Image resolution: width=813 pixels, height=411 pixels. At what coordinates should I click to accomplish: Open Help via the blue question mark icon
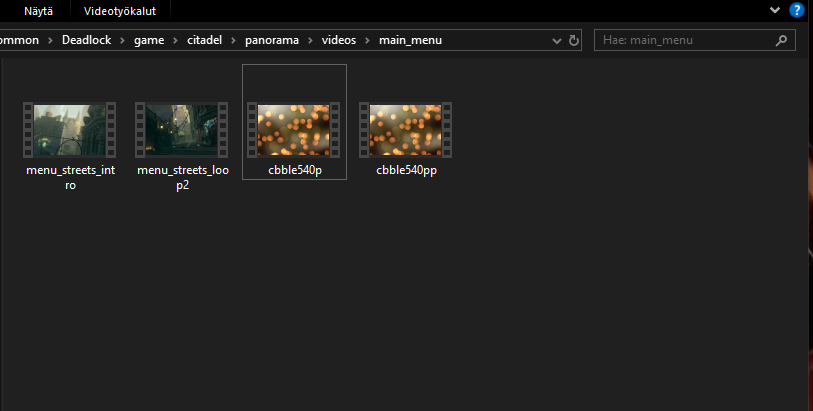pos(797,10)
